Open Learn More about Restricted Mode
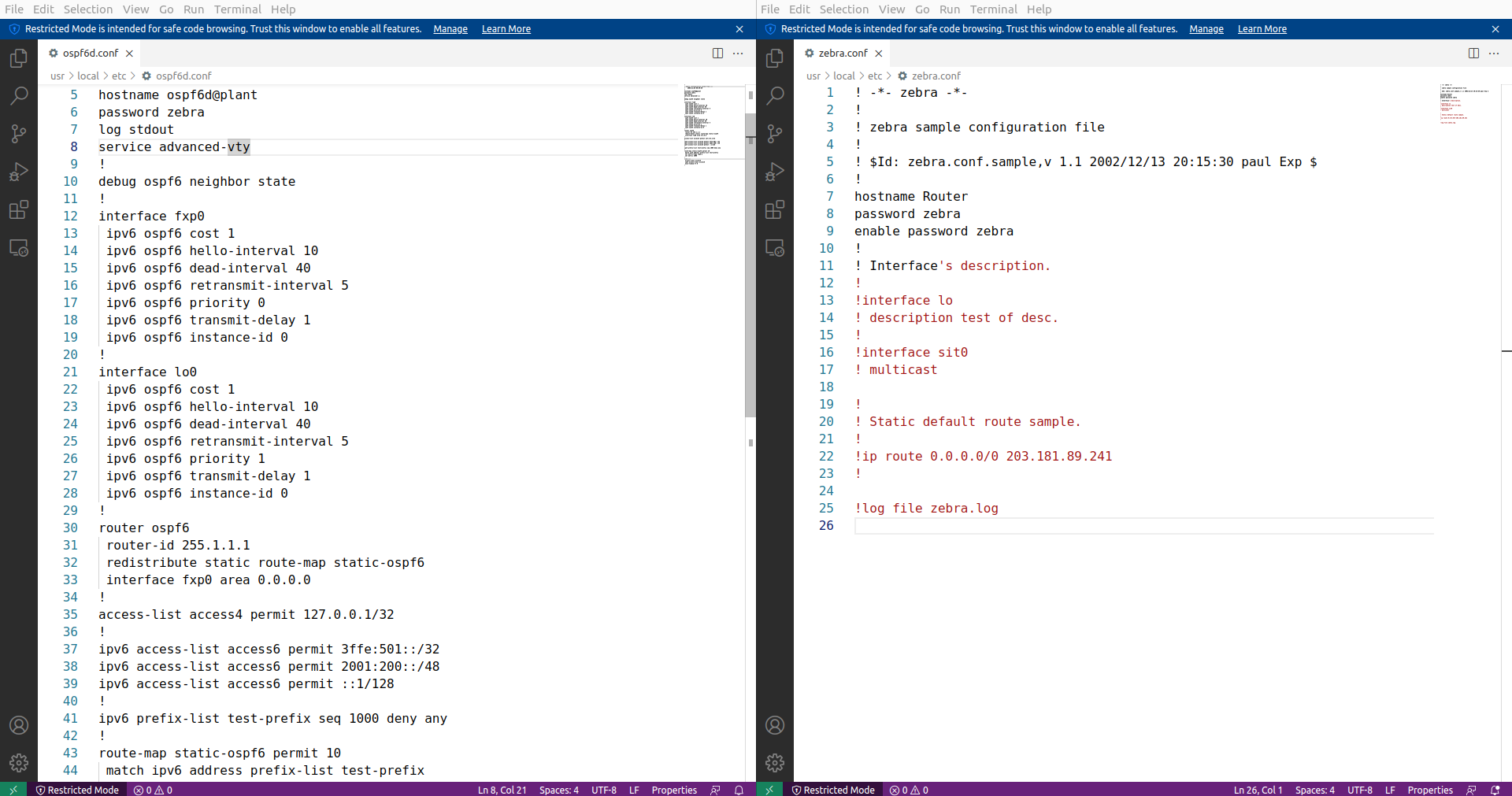Screen dimensions: 1512x796 (x=506, y=28)
